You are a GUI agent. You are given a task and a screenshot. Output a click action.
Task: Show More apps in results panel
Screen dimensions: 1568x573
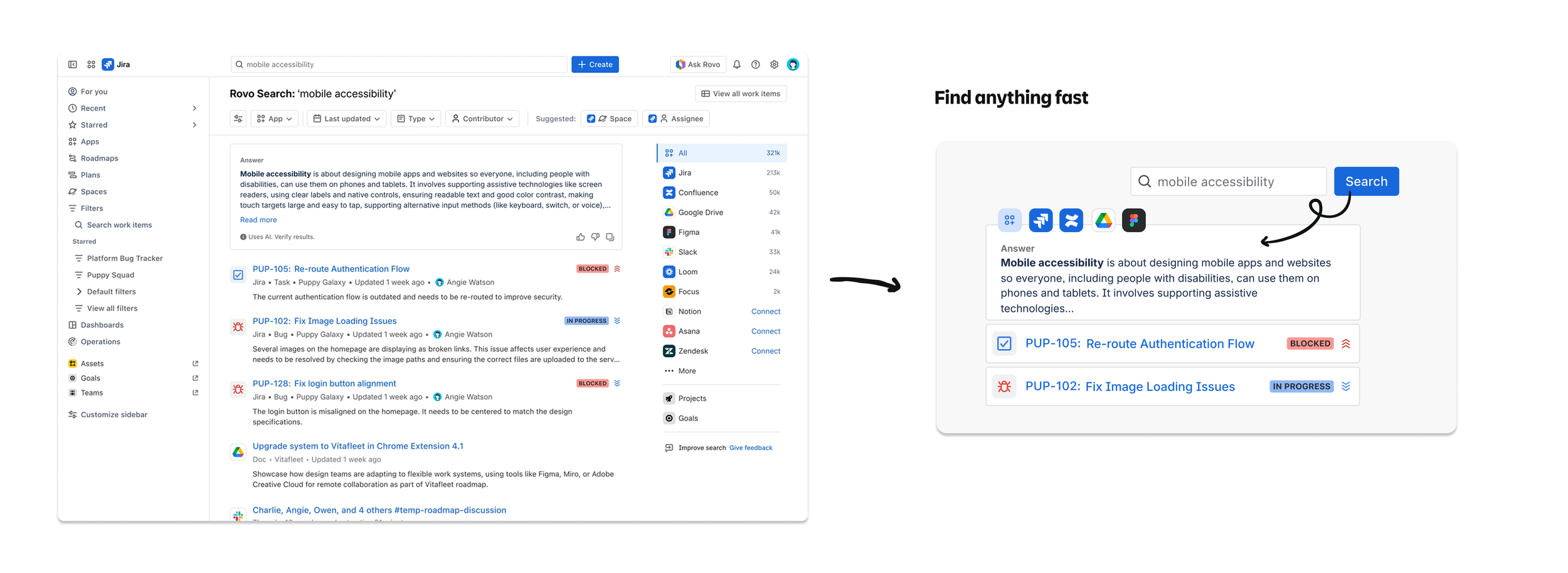tap(680, 371)
